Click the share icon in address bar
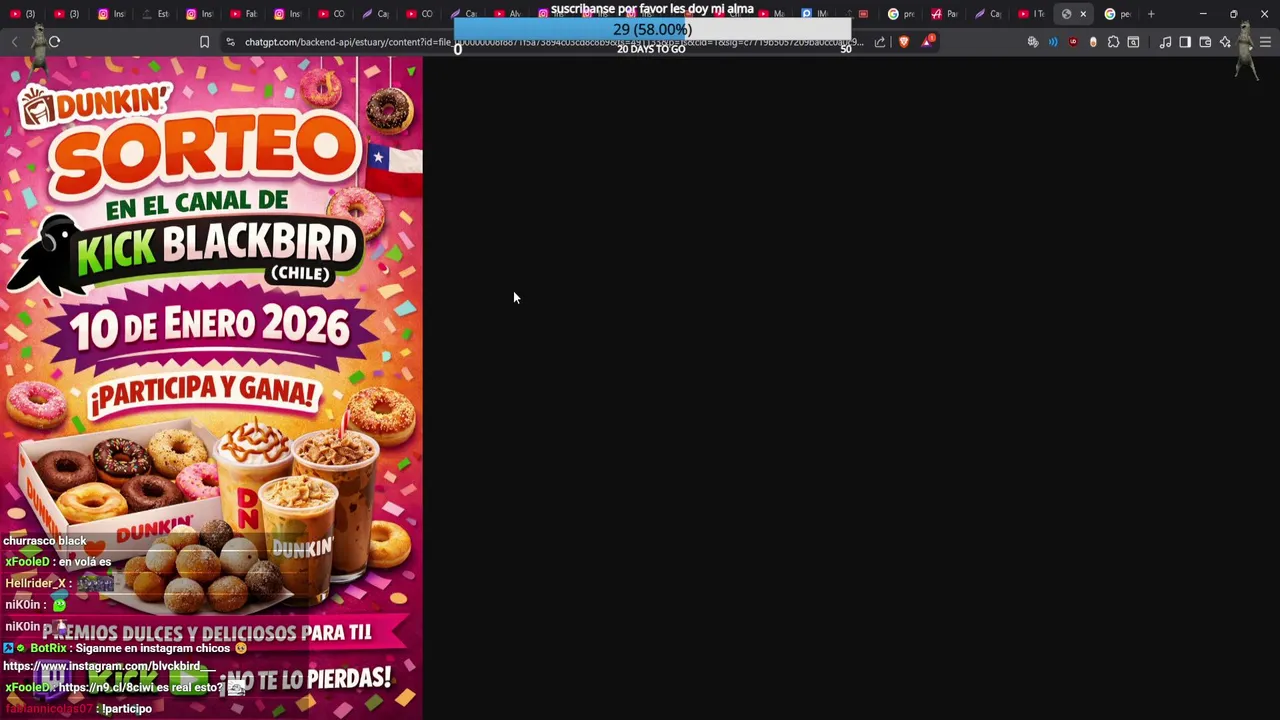Viewport: 1280px width, 720px height. [x=880, y=42]
